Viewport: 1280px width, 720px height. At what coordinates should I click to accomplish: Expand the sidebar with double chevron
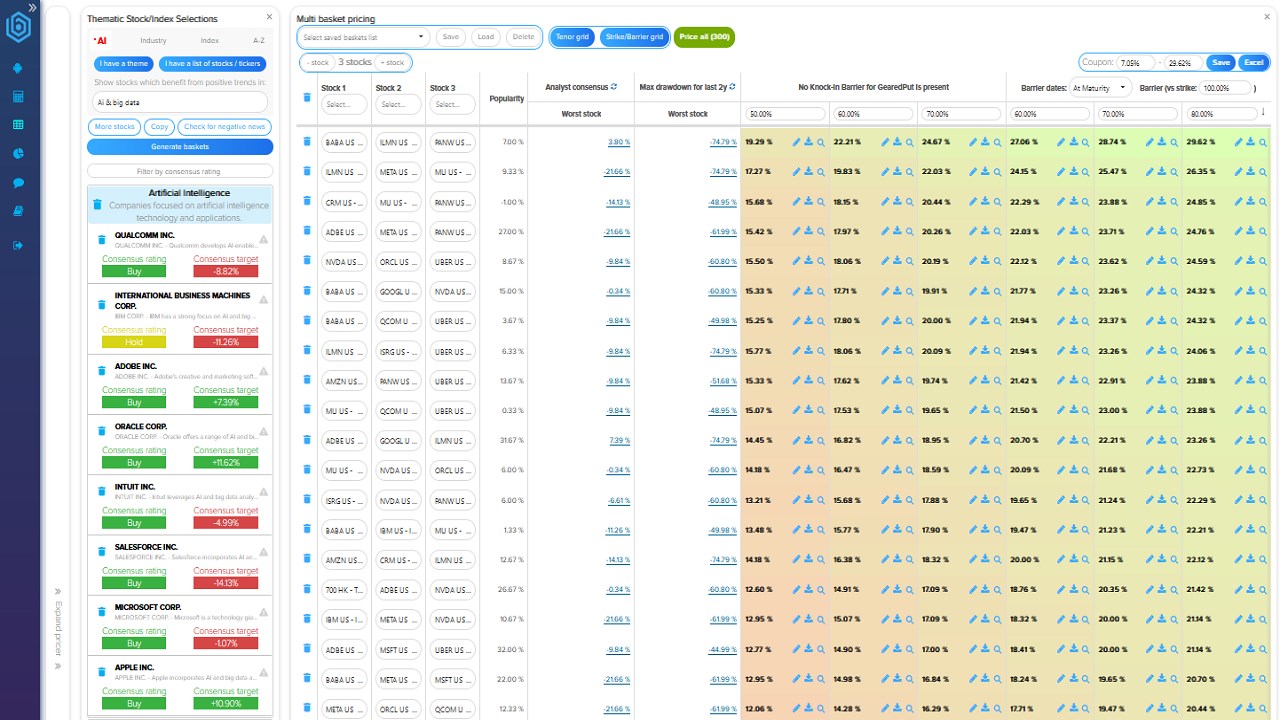click(x=33, y=7)
